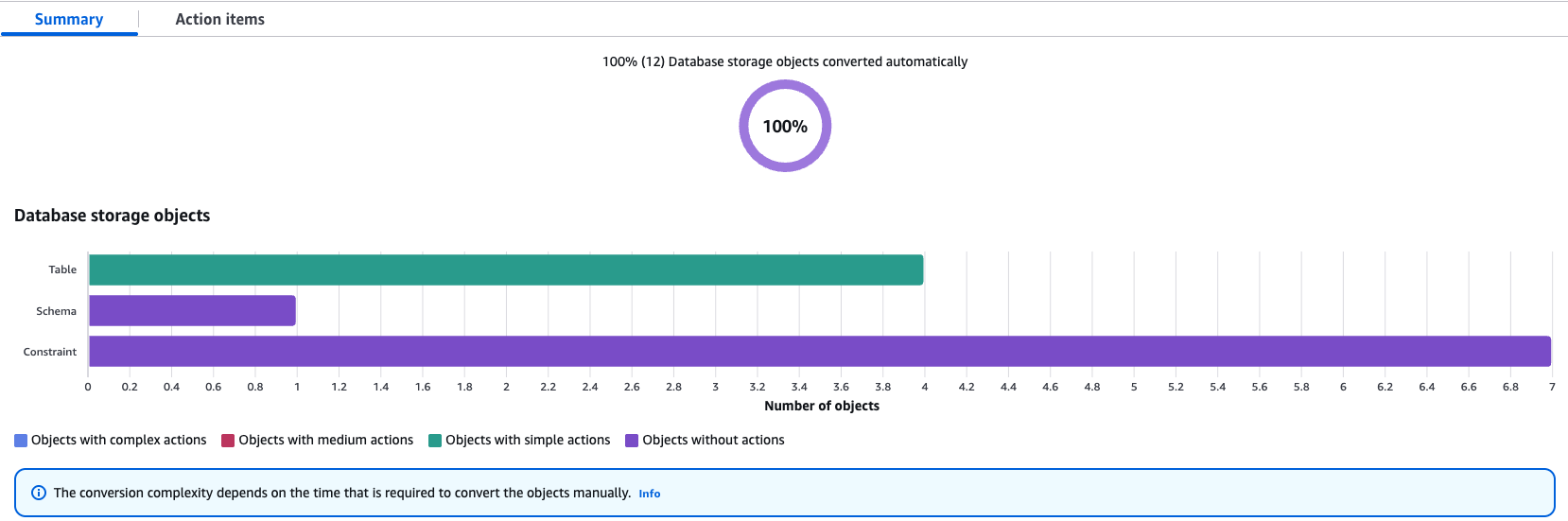Toggle Objects with simple actions legend label

tap(528, 440)
